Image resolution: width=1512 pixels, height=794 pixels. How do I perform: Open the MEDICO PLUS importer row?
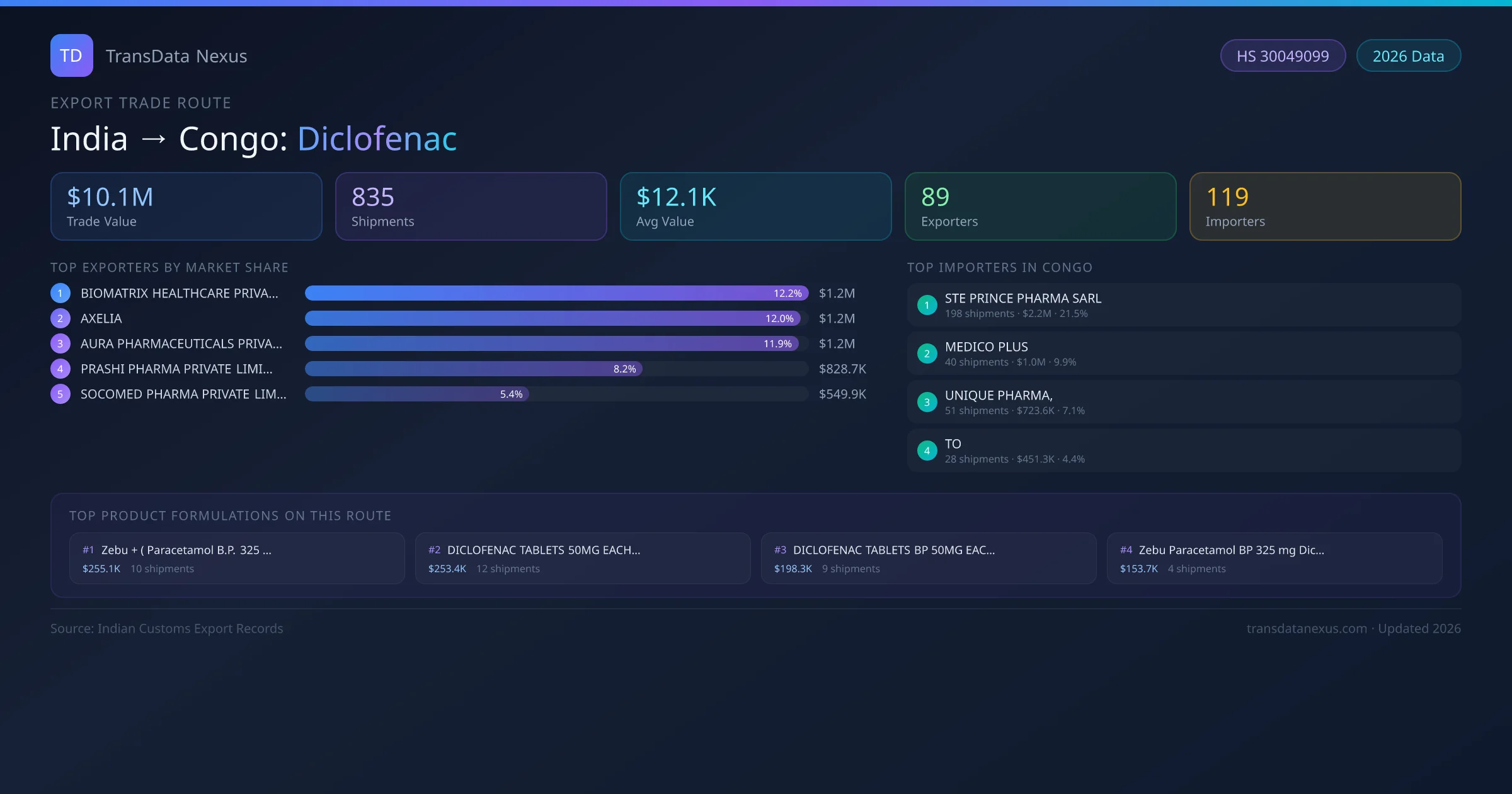coord(1184,354)
